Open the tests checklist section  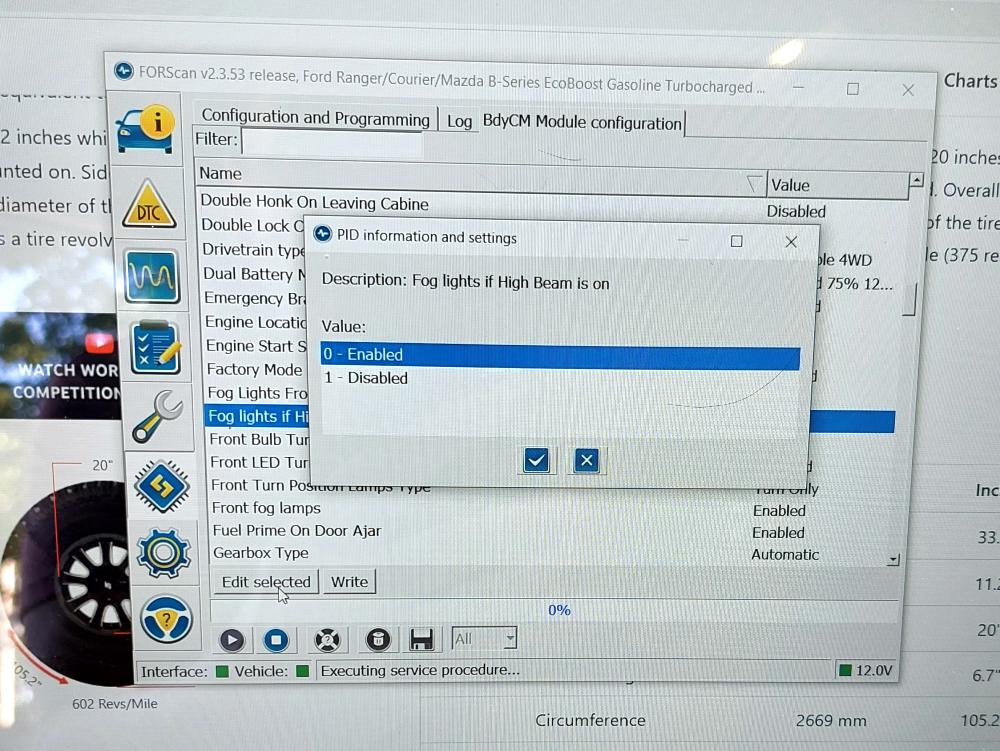[x=156, y=345]
